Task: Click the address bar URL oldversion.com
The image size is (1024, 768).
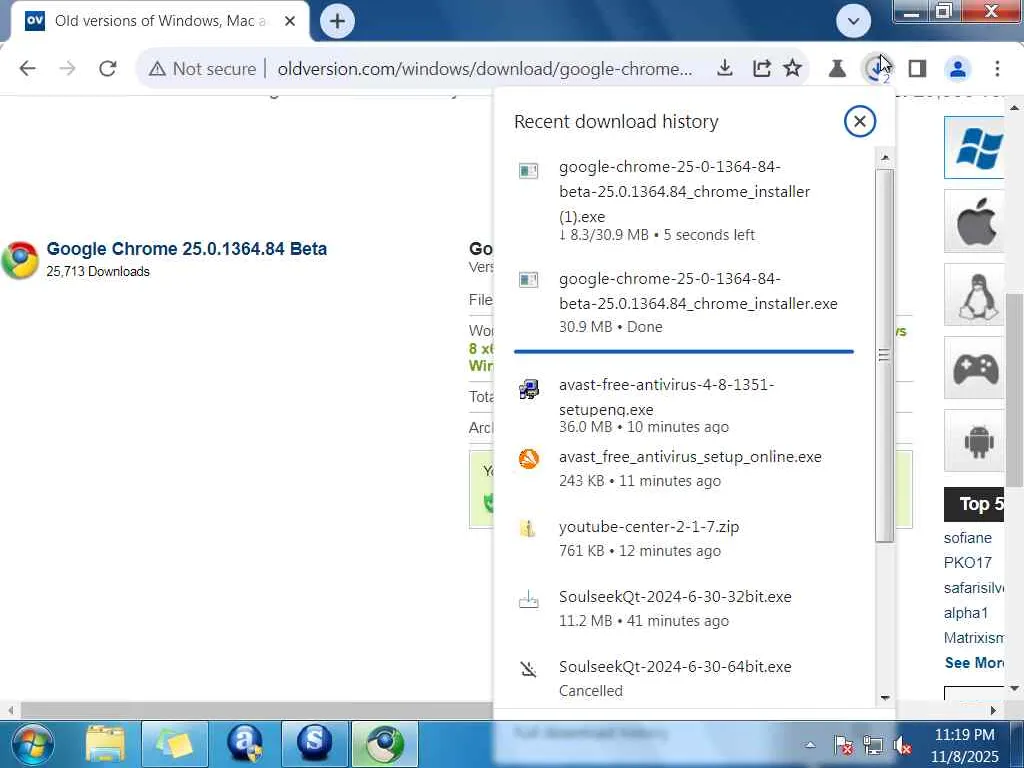Action: [484, 69]
